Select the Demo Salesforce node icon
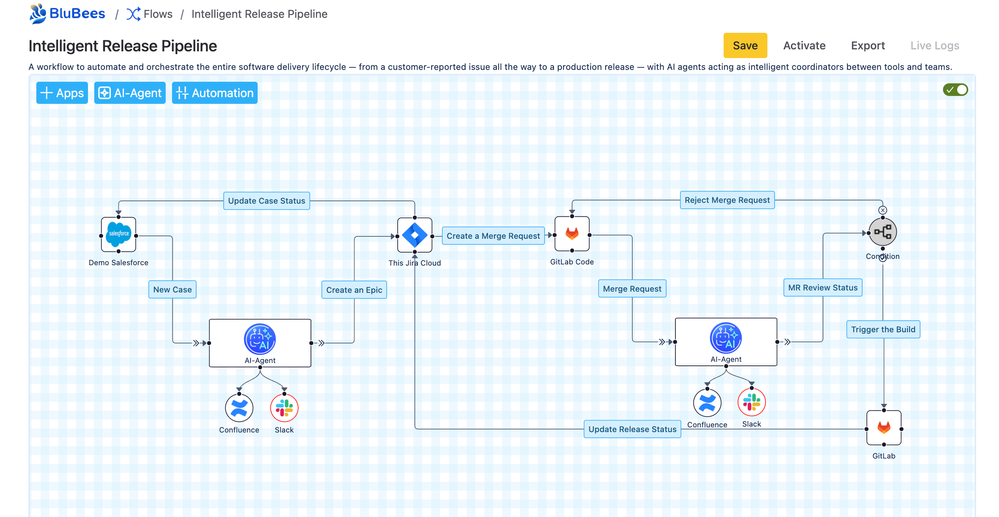999x517 pixels. pyautogui.click(x=119, y=235)
